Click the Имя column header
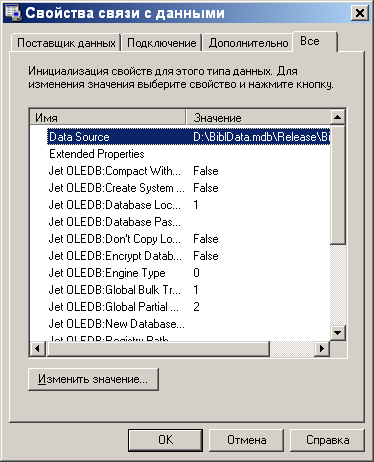374x462 pixels. pos(108,117)
